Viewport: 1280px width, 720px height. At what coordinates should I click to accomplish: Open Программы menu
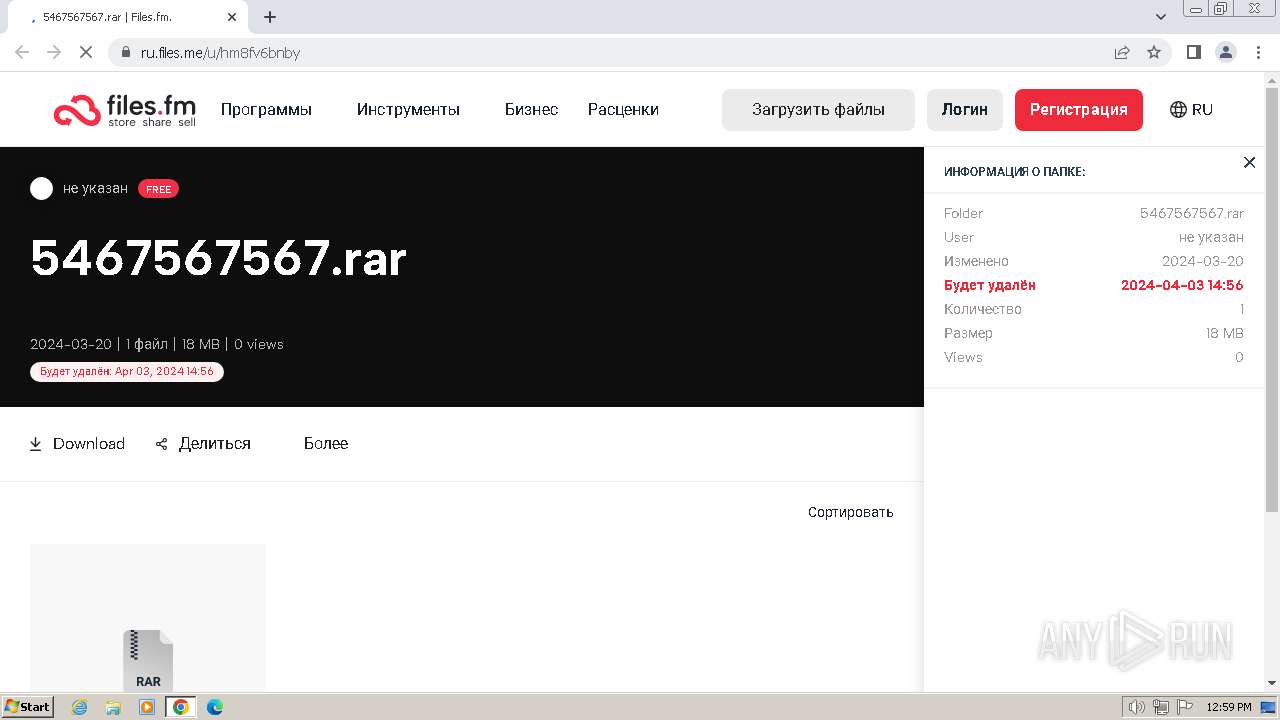pyautogui.click(x=266, y=110)
